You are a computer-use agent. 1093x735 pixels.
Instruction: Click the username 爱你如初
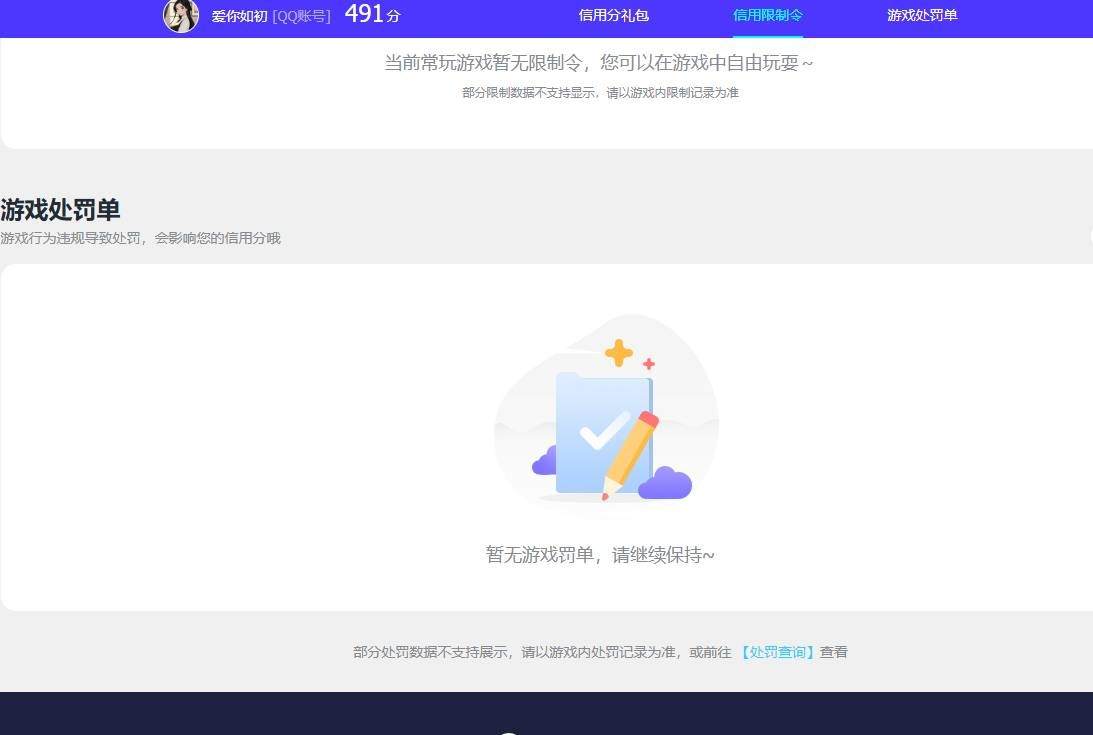click(239, 16)
